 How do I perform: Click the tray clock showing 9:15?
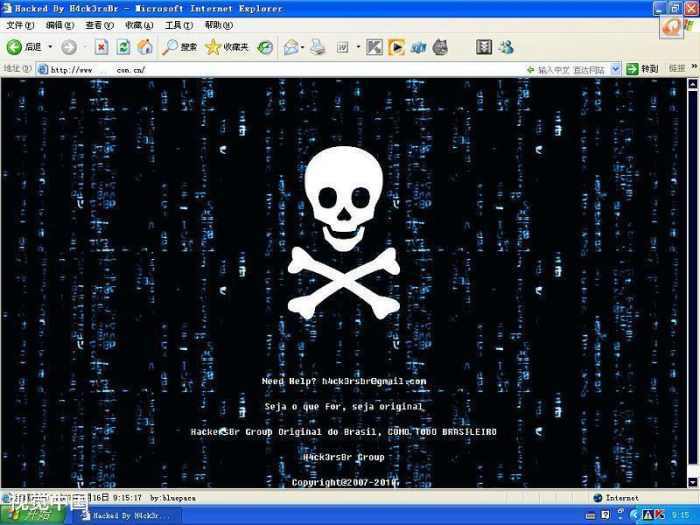pos(680,515)
